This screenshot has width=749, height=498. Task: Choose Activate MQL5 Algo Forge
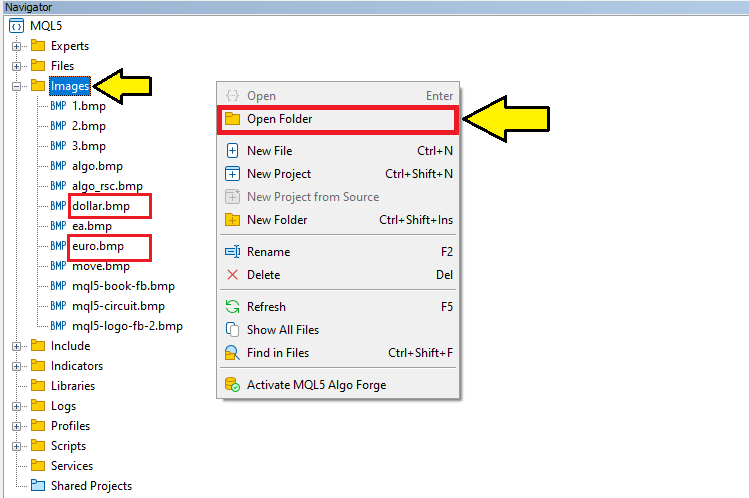[x=338, y=385]
